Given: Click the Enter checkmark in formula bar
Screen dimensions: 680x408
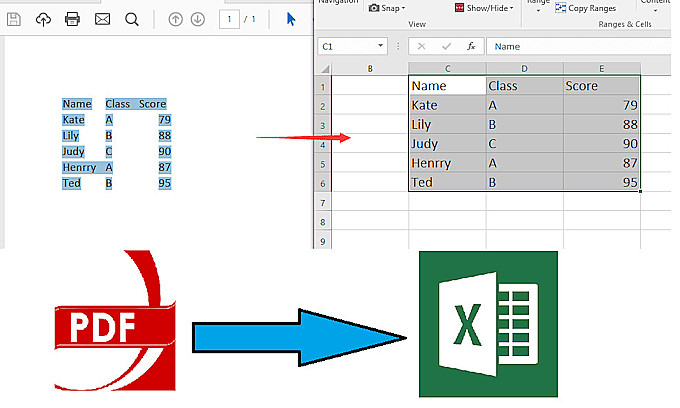Looking at the screenshot, I should [x=446, y=46].
